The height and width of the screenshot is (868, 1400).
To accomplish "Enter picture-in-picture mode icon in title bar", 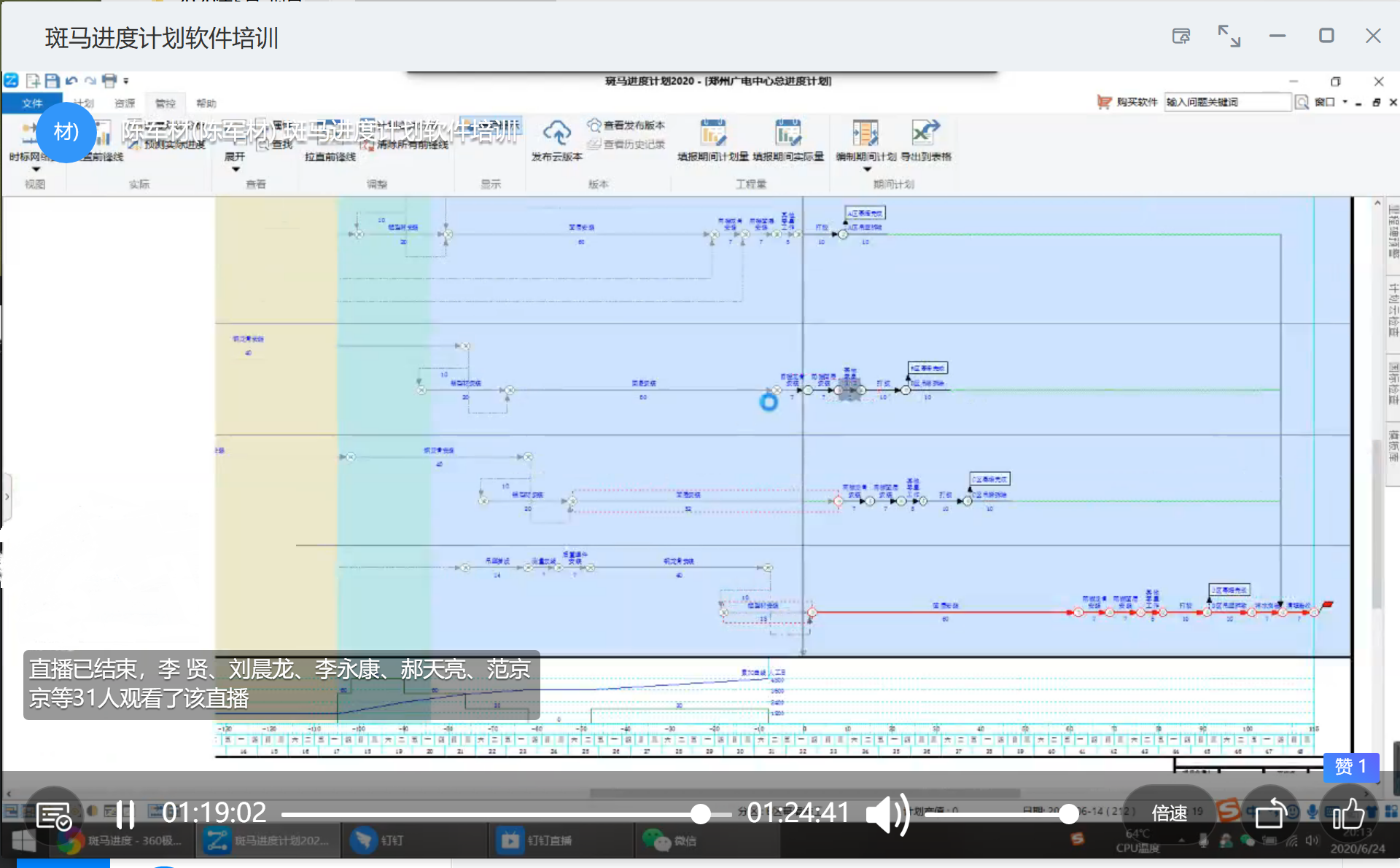I will pyautogui.click(x=1181, y=36).
